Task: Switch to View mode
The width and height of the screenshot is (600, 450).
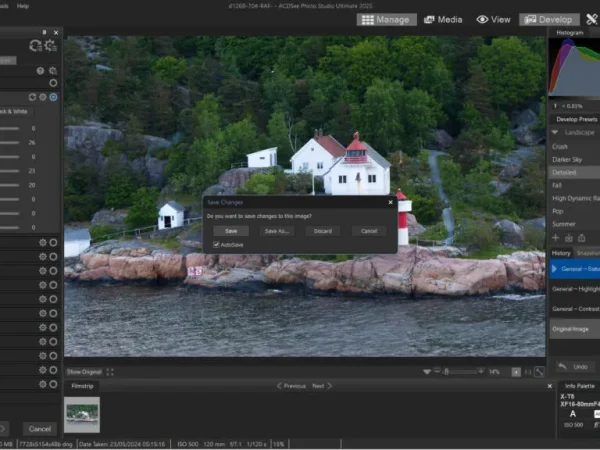Action: click(x=494, y=20)
